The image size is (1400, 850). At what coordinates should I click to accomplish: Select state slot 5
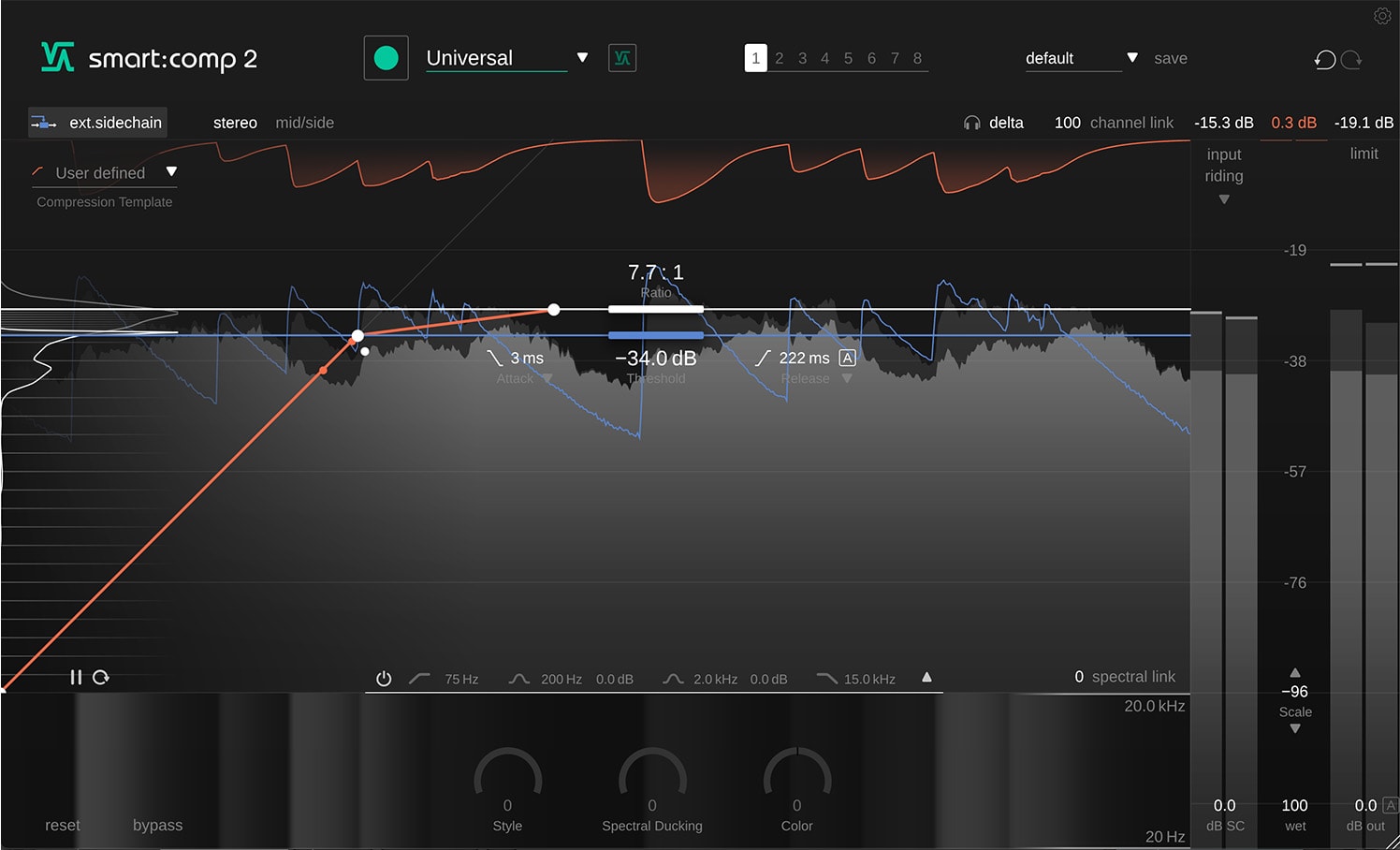coord(848,58)
